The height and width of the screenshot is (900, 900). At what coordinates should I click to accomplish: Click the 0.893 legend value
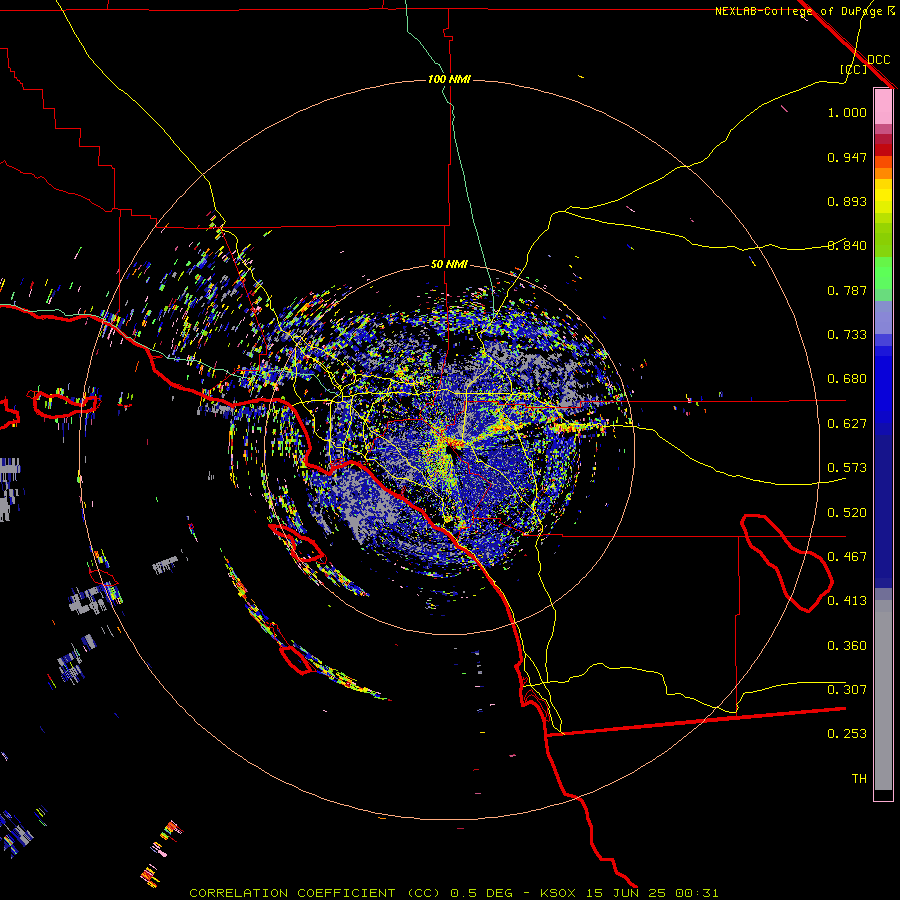[x=847, y=201]
